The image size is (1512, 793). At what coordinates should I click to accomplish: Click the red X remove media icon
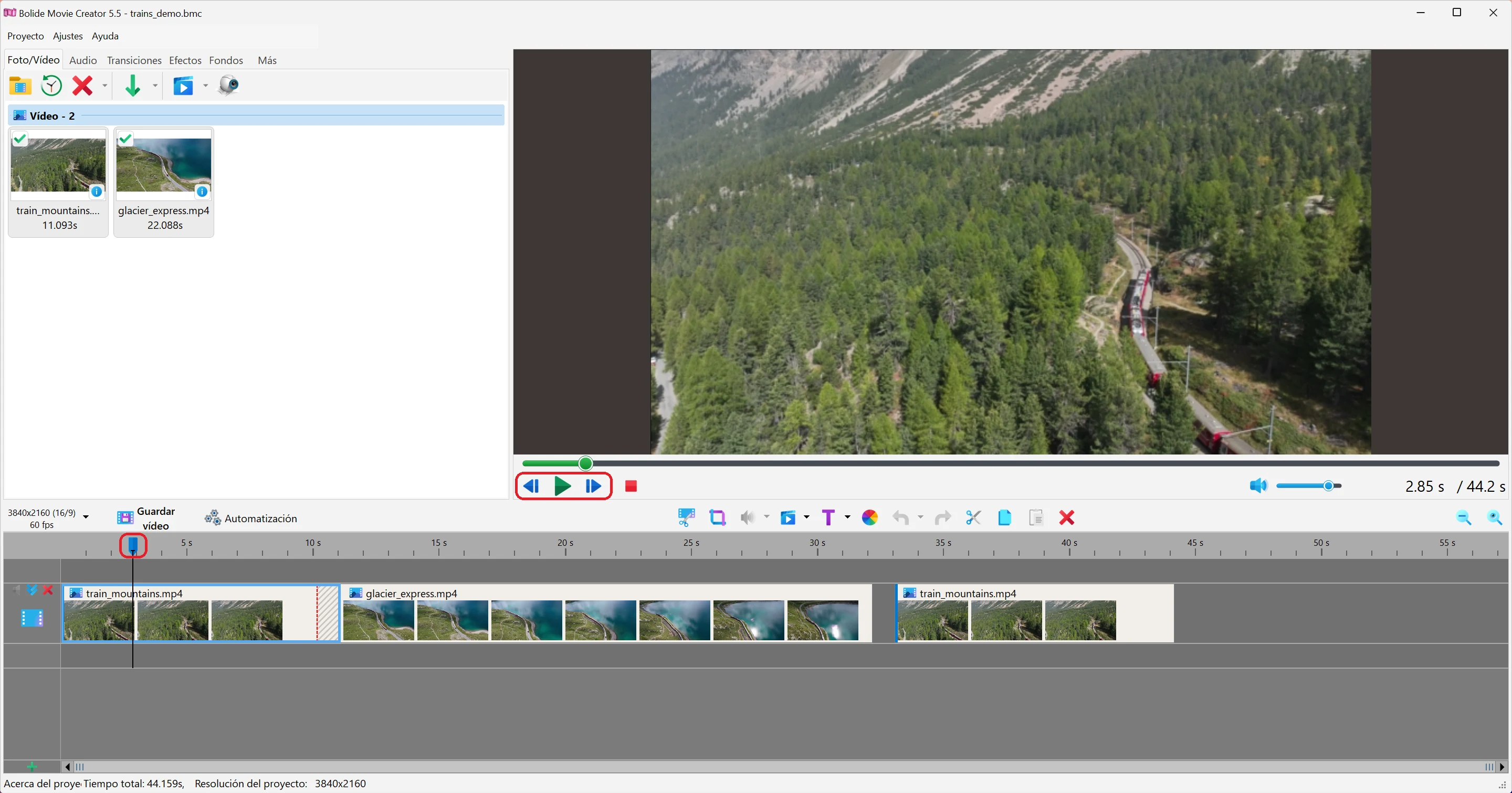(82, 86)
